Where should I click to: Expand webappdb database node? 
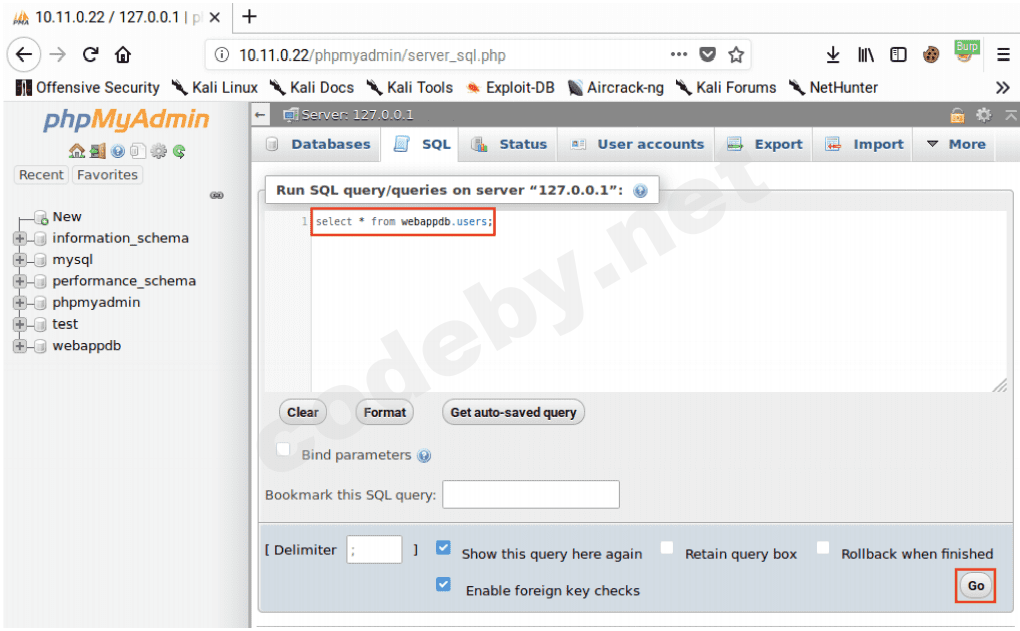pos(20,345)
